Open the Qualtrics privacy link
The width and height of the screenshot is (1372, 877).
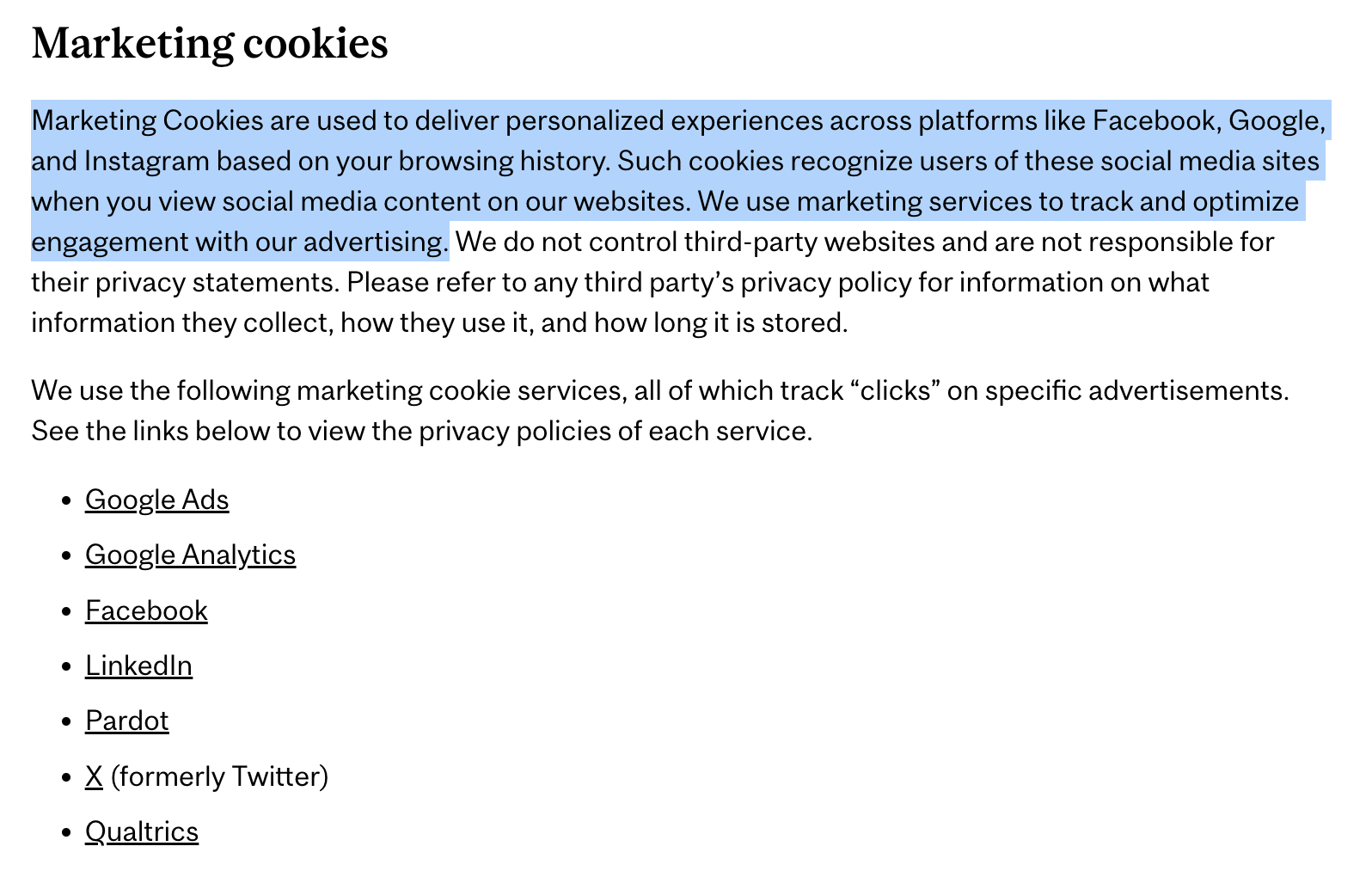(x=142, y=831)
